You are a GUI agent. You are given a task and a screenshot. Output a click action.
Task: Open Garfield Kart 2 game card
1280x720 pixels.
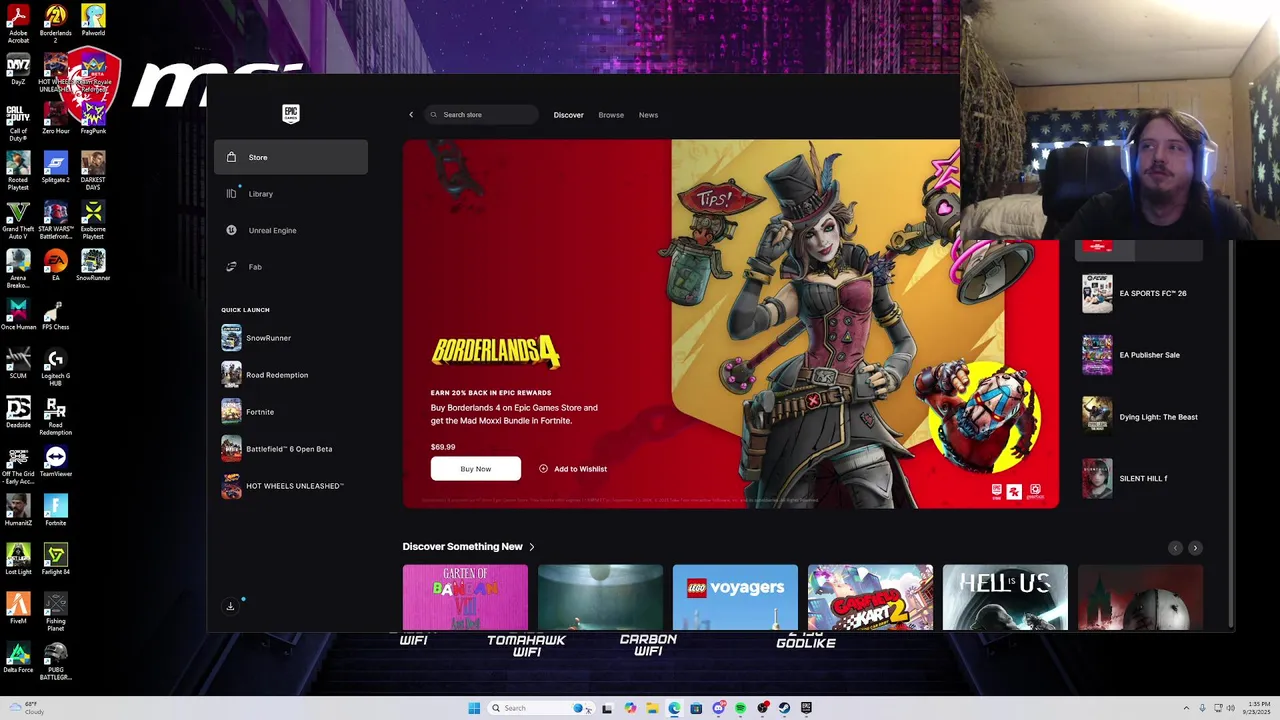point(870,598)
